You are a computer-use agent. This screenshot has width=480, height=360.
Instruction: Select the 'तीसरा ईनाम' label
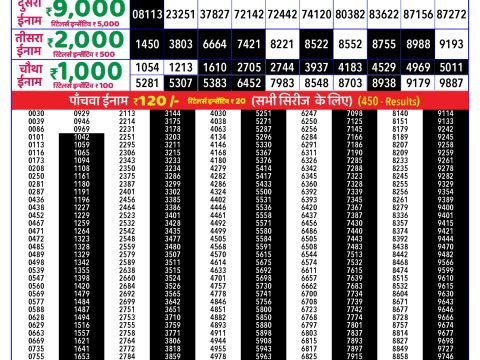pyautogui.click(x=29, y=44)
